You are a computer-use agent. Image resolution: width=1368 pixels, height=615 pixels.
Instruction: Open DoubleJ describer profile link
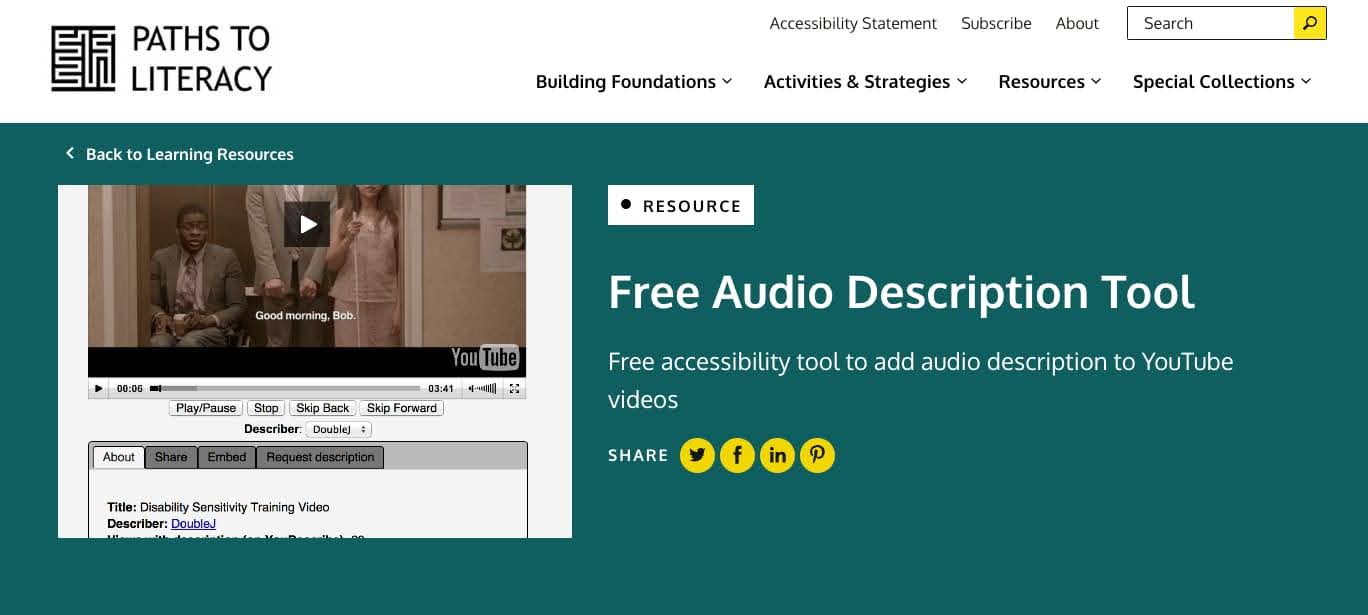[x=193, y=523]
